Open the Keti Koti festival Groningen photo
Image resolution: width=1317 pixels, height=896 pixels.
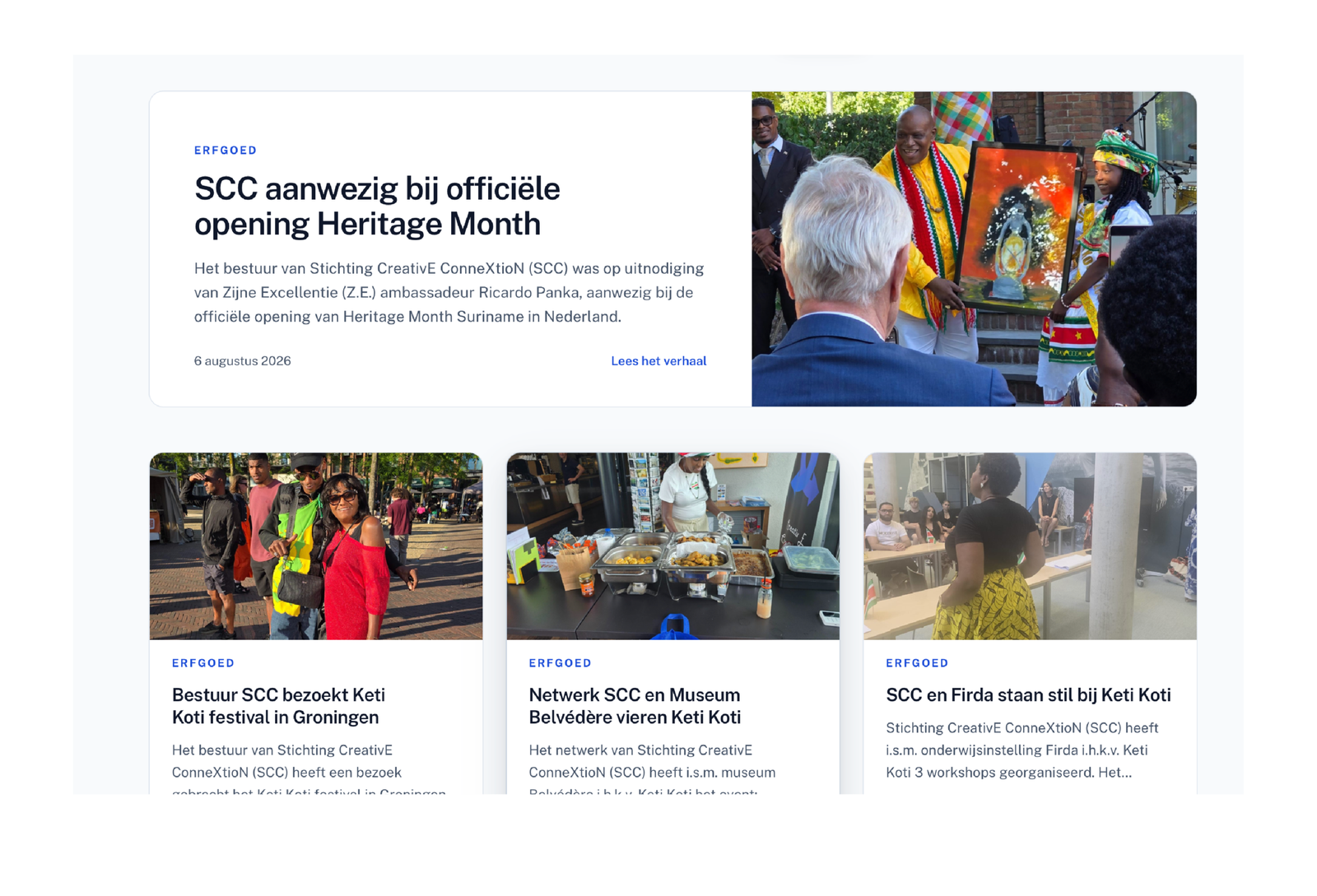[x=316, y=546]
